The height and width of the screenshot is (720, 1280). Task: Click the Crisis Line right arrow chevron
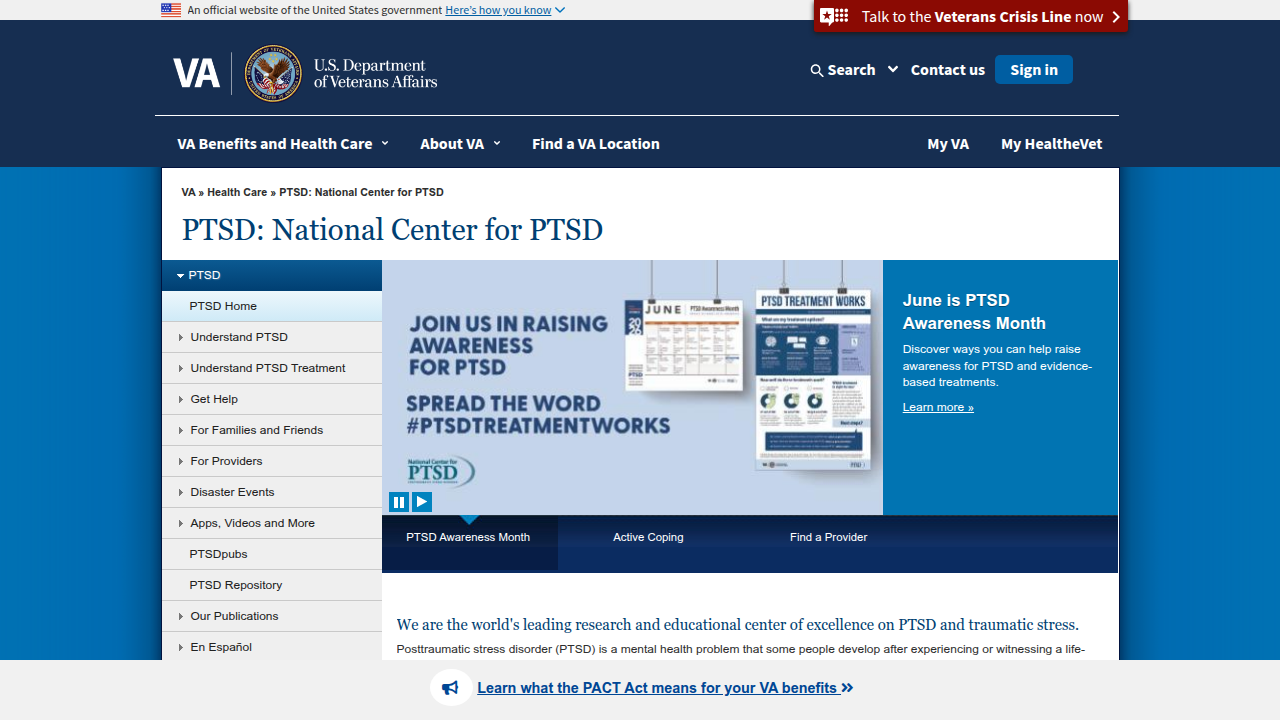[1116, 17]
